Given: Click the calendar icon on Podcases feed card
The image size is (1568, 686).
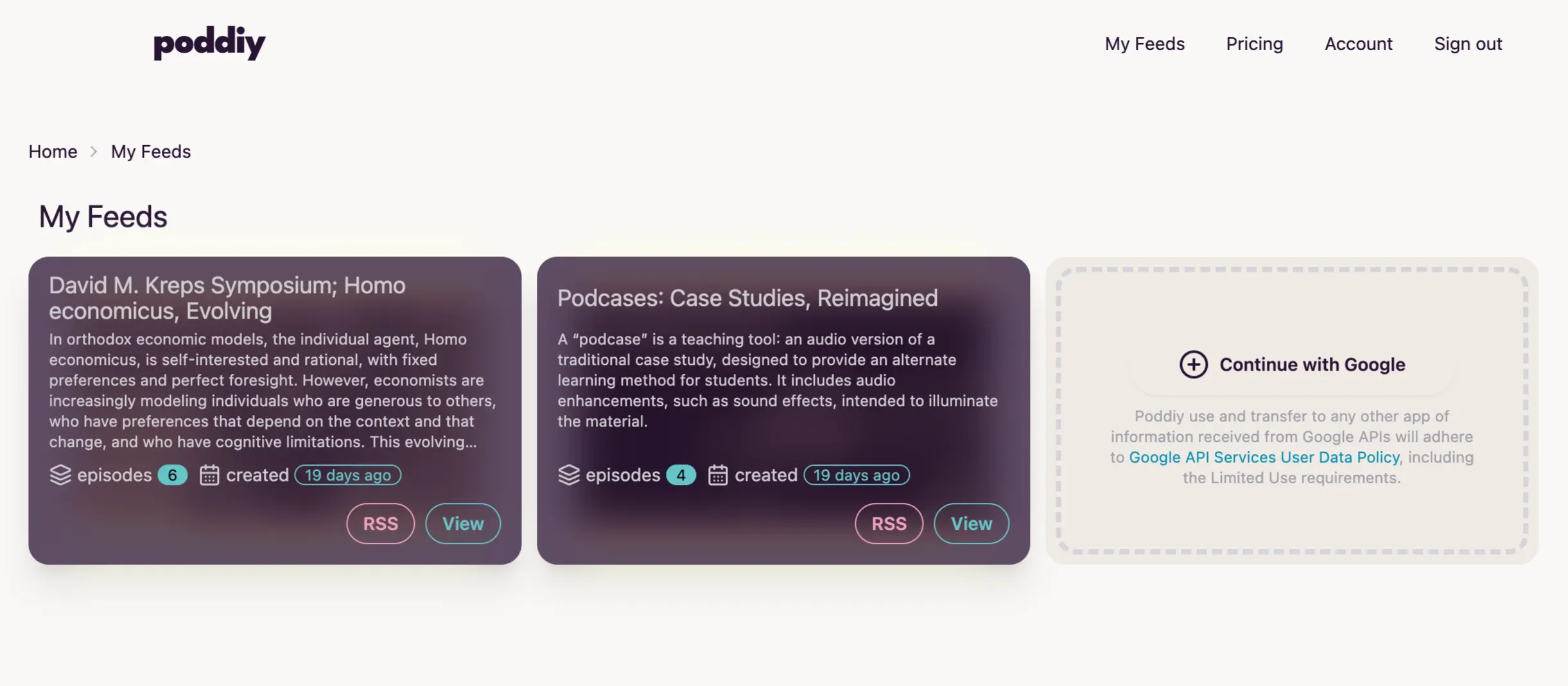Looking at the screenshot, I should tap(719, 475).
